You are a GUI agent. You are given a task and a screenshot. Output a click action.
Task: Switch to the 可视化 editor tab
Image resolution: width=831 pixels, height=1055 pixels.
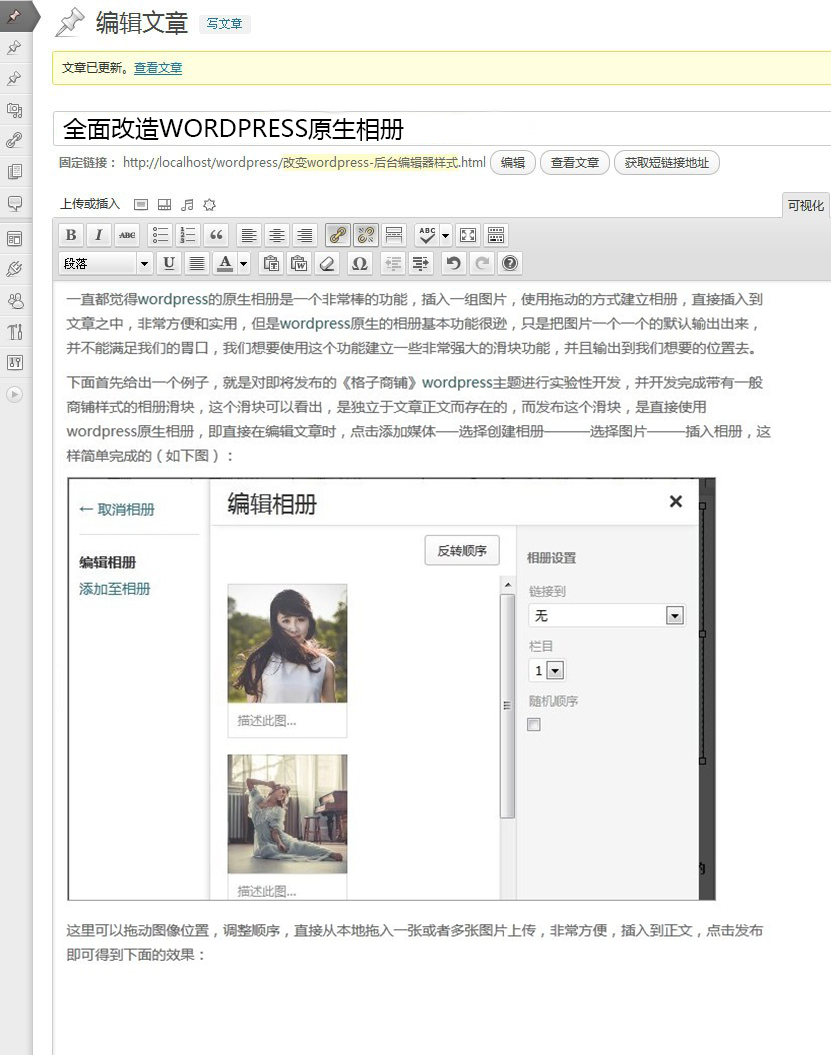[806, 204]
